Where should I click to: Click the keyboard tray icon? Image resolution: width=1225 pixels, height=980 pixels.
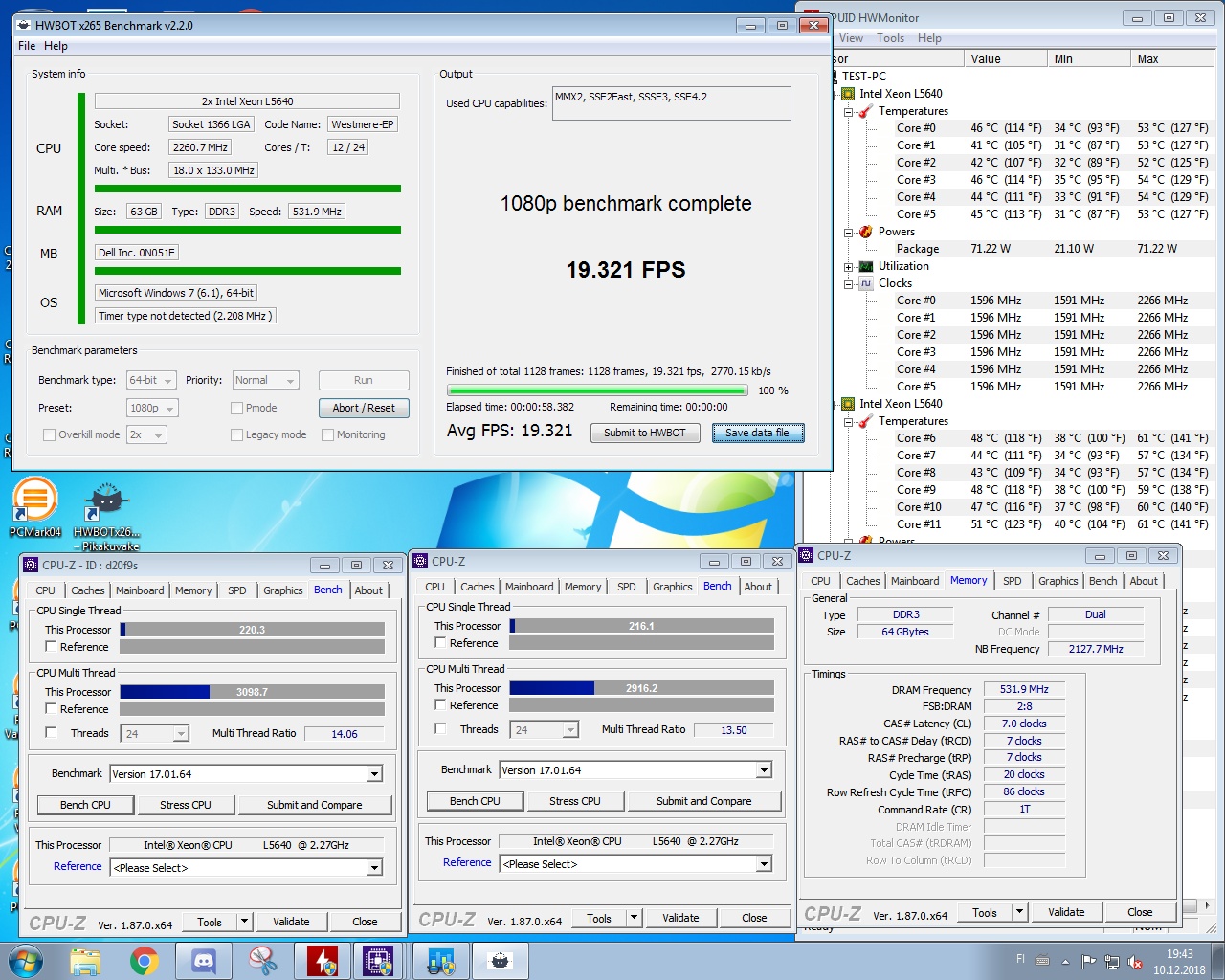tap(1042, 961)
